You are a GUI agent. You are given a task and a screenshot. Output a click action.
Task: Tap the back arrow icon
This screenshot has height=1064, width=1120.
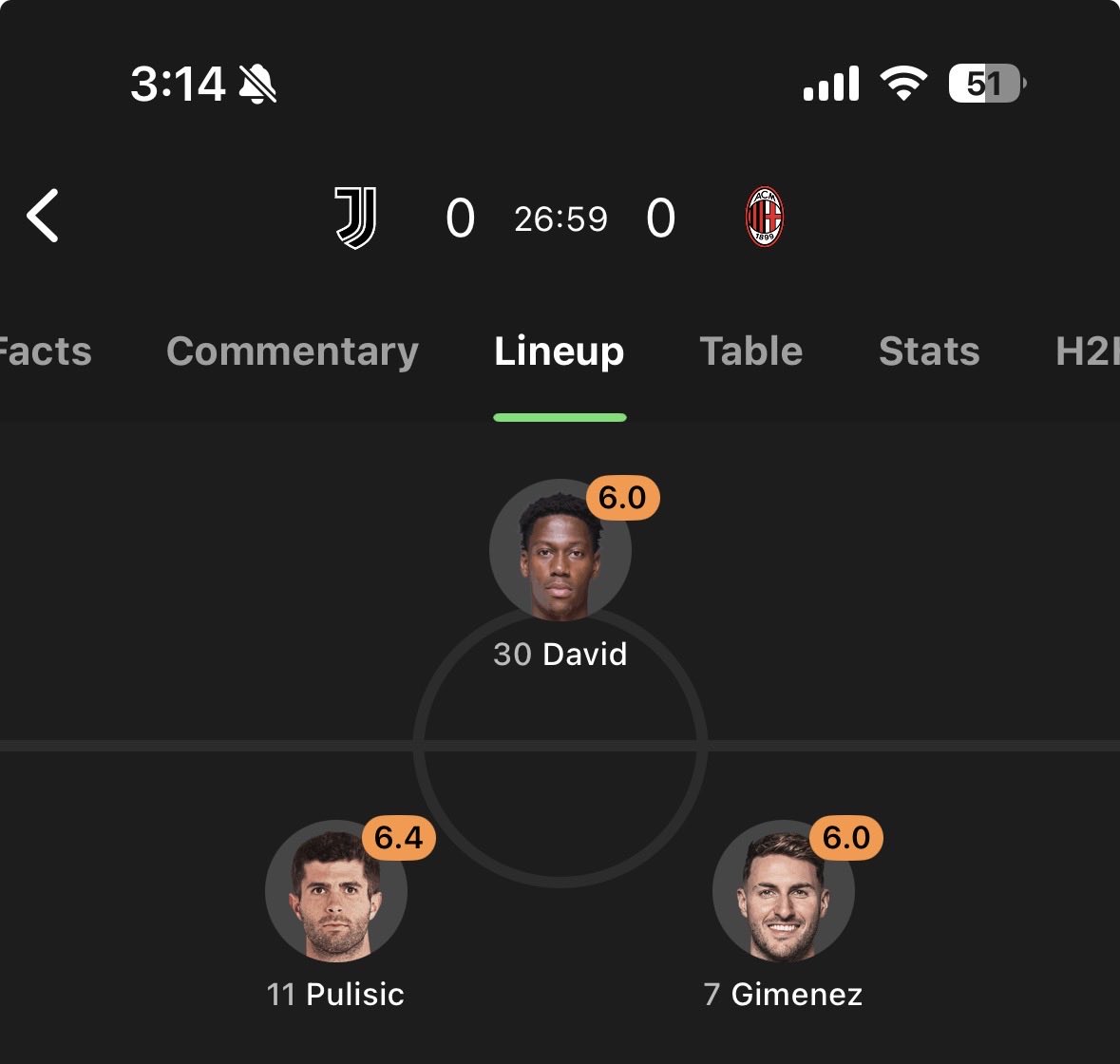click(x=44, y=216)
